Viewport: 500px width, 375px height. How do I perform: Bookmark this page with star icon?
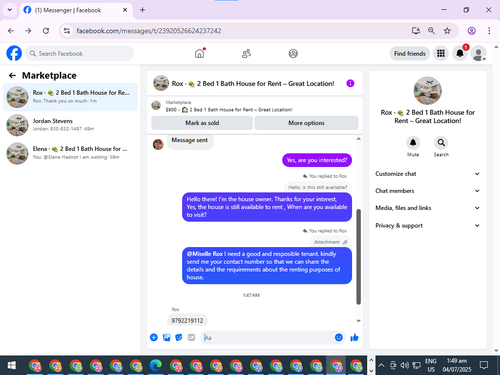pyautogui.click(x=447, y=31)
